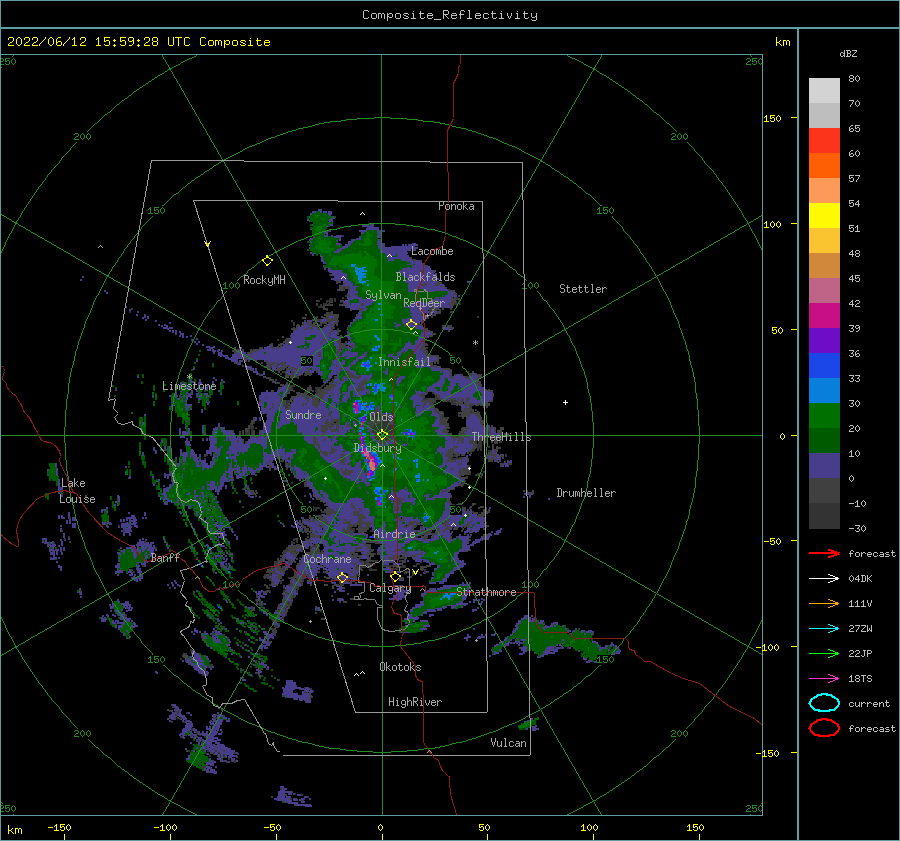Click the white 04DK arrow icon
The width and height of the screenshot is (900, 841).
(x=824, y=579)
